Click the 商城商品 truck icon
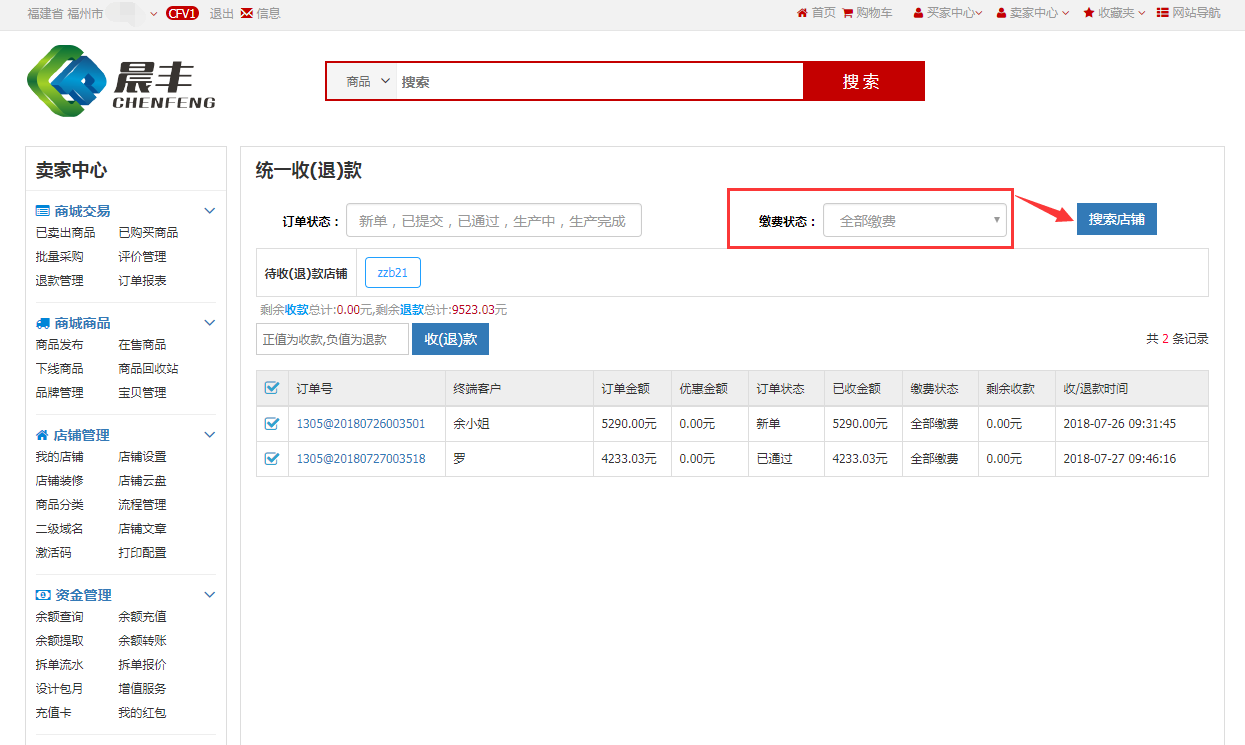The width and height of the screenshot is (1245, 745). point(43,323)
